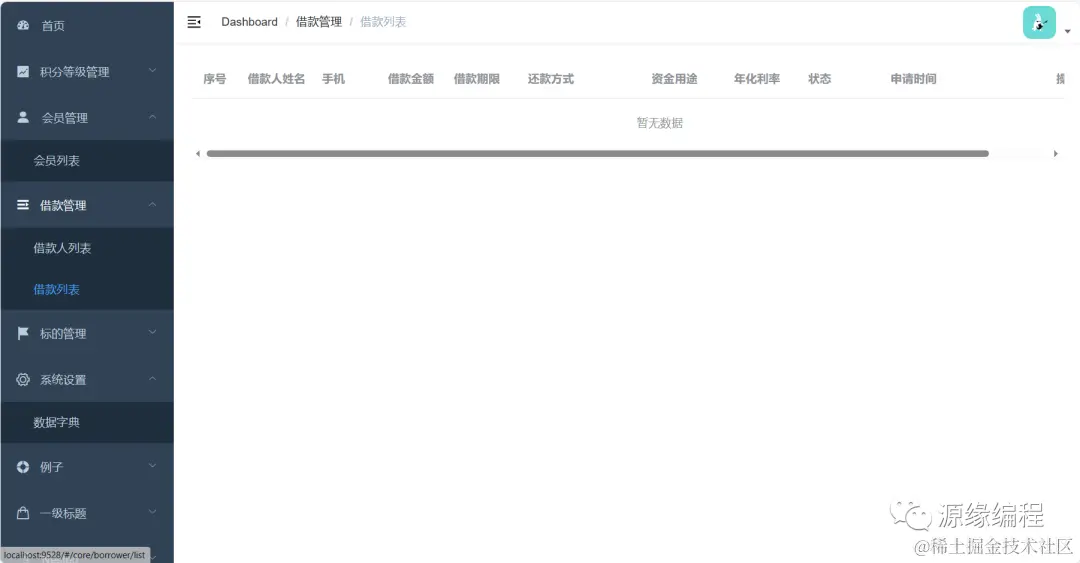Click Dashboard breadcrumb link

pos(249,22)
